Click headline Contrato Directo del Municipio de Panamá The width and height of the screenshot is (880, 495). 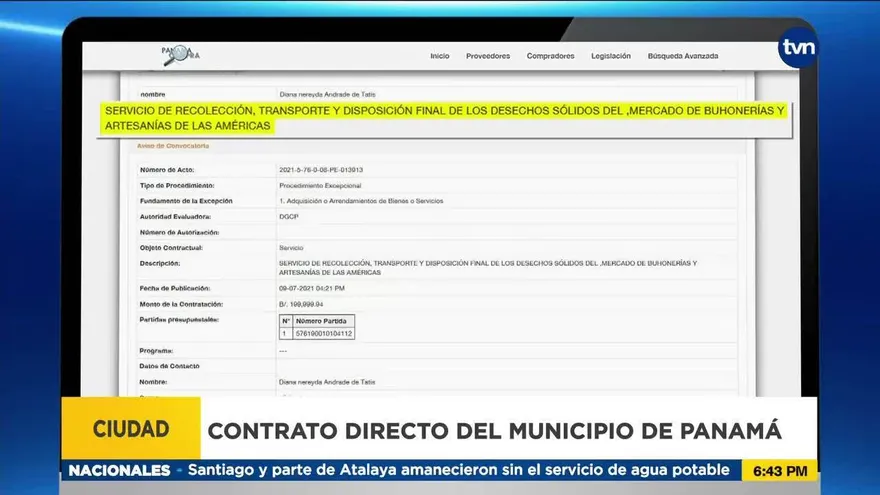click(494, 431)
